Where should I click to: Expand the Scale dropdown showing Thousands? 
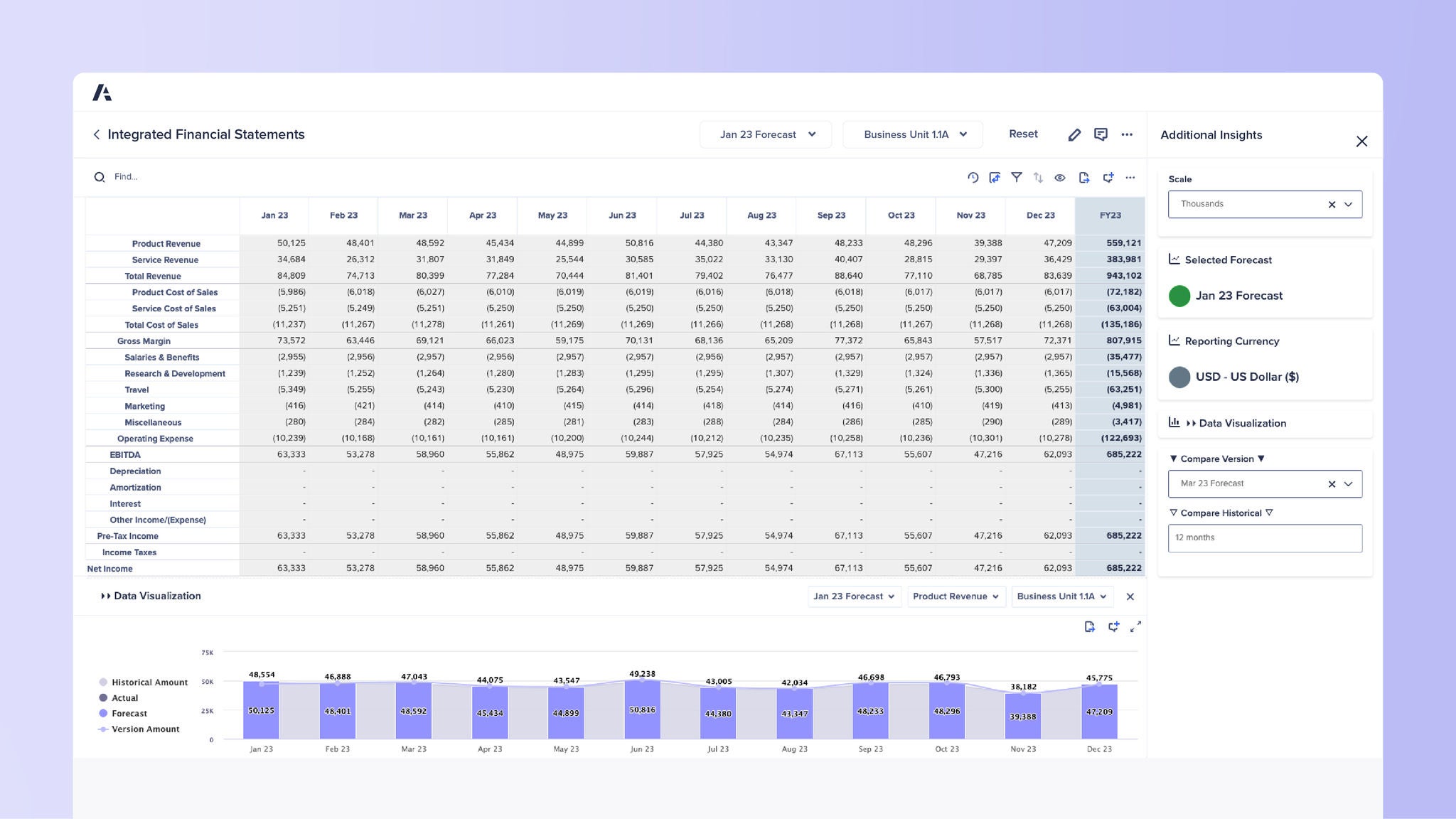click(x=1347, y=204)
